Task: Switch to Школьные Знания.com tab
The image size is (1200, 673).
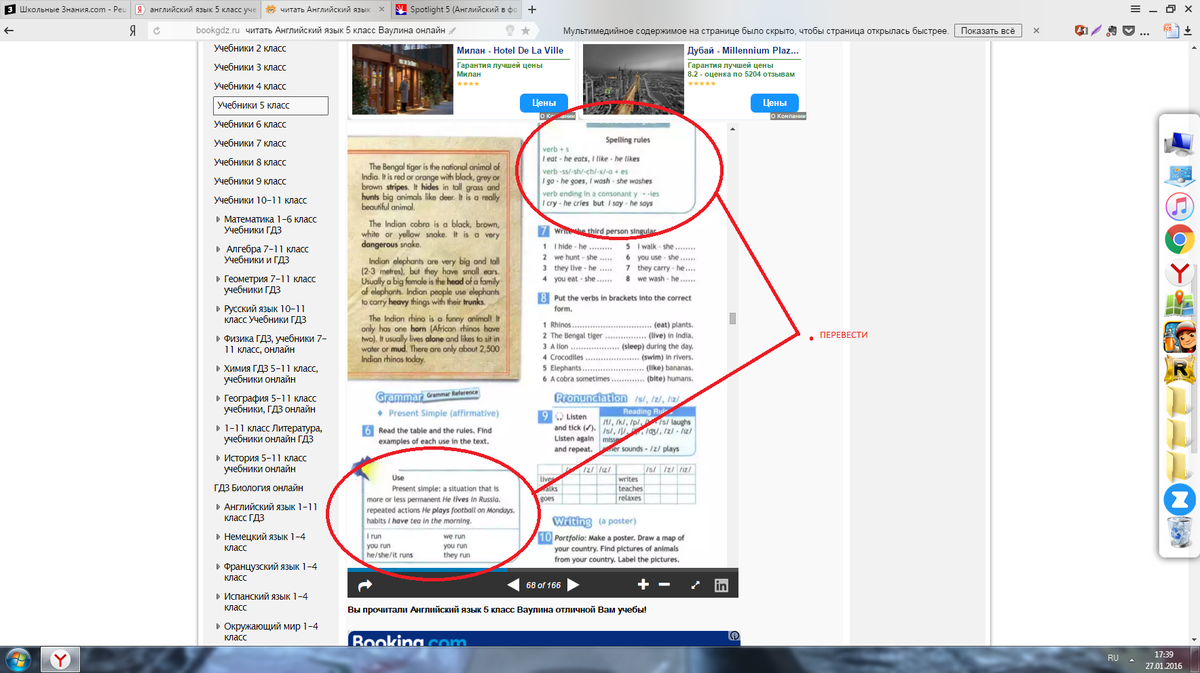Action: 66,9
